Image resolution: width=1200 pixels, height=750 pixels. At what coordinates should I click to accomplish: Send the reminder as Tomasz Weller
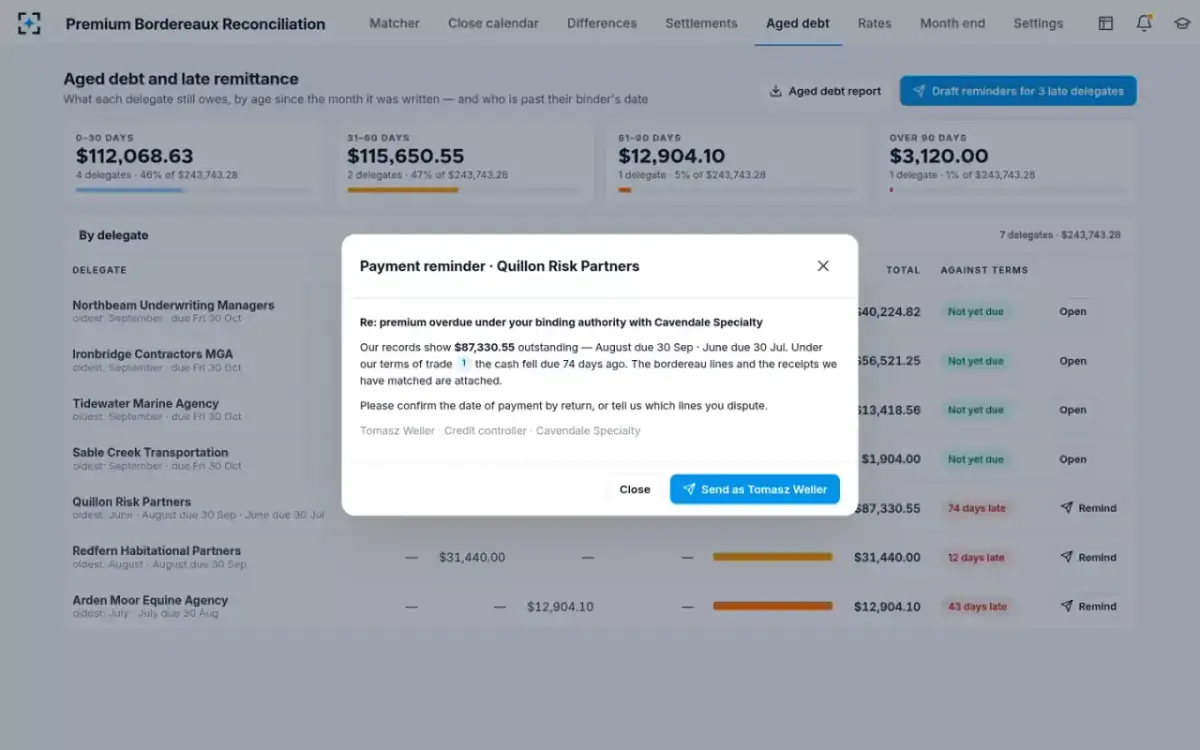pos(755,489)
